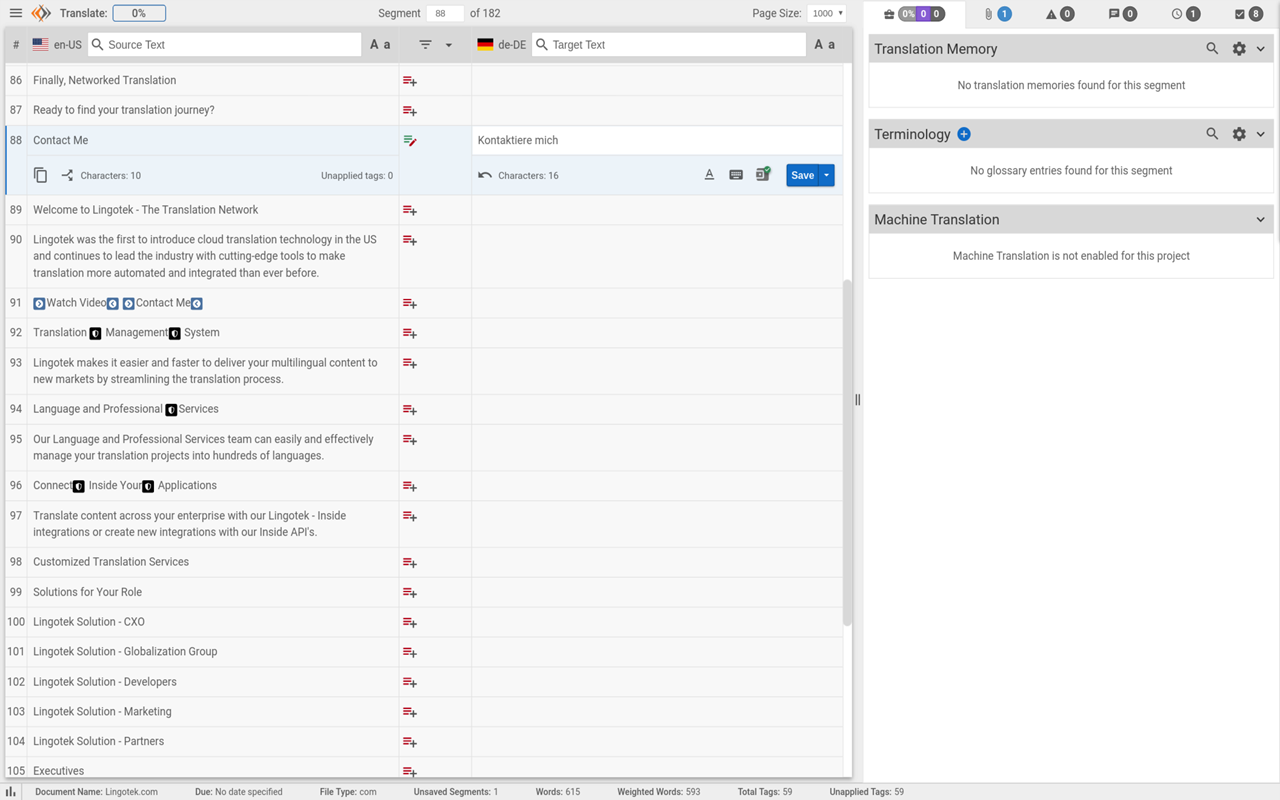Click the panel splitter handle
The image size is (1280, 800).
[858, 400]
